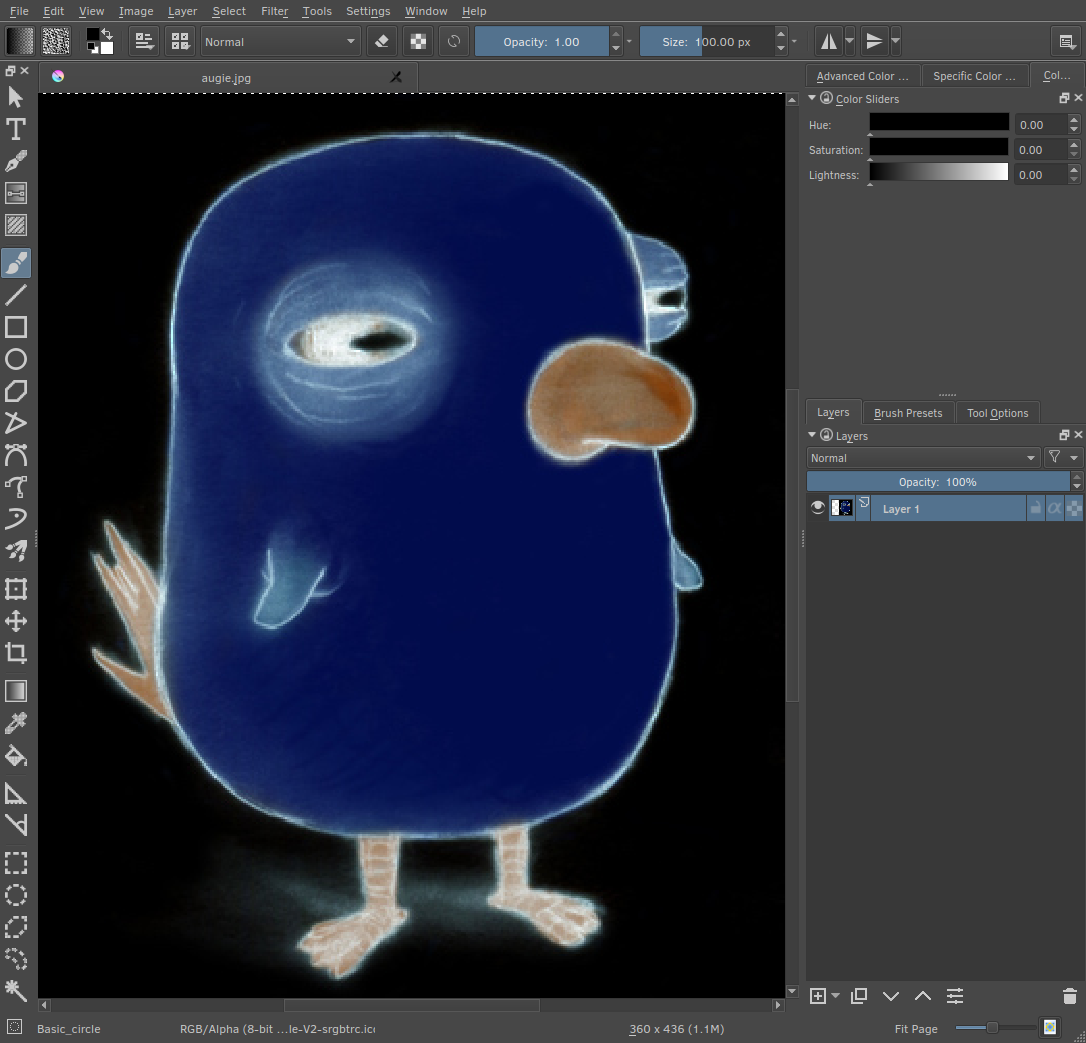Hide Layer 1 with eye icon
Screen dimensions: 1086x1043
click(817, 508)
